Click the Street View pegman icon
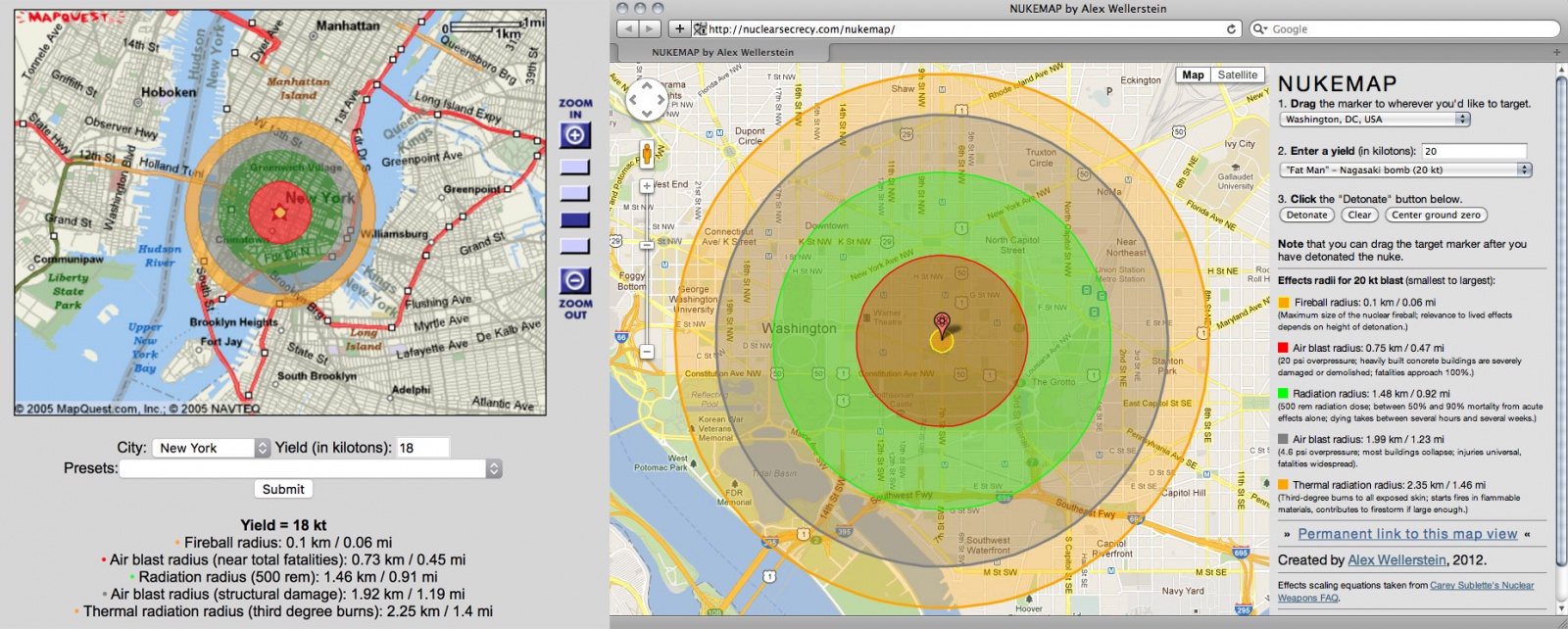This screenshot has height=629, width=1568. tap(647, 153)
